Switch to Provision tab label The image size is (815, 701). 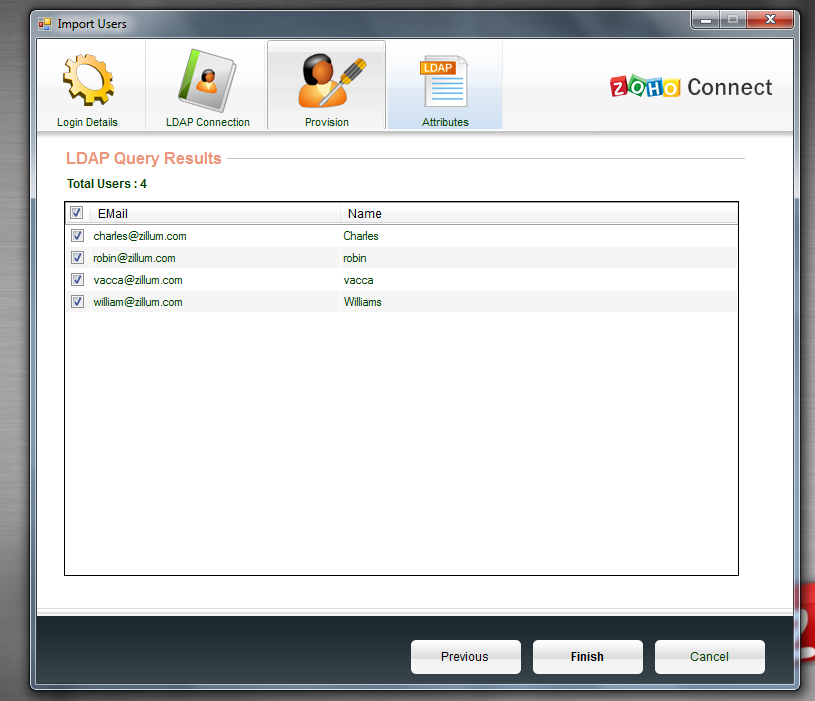click(x=326, y=122)
